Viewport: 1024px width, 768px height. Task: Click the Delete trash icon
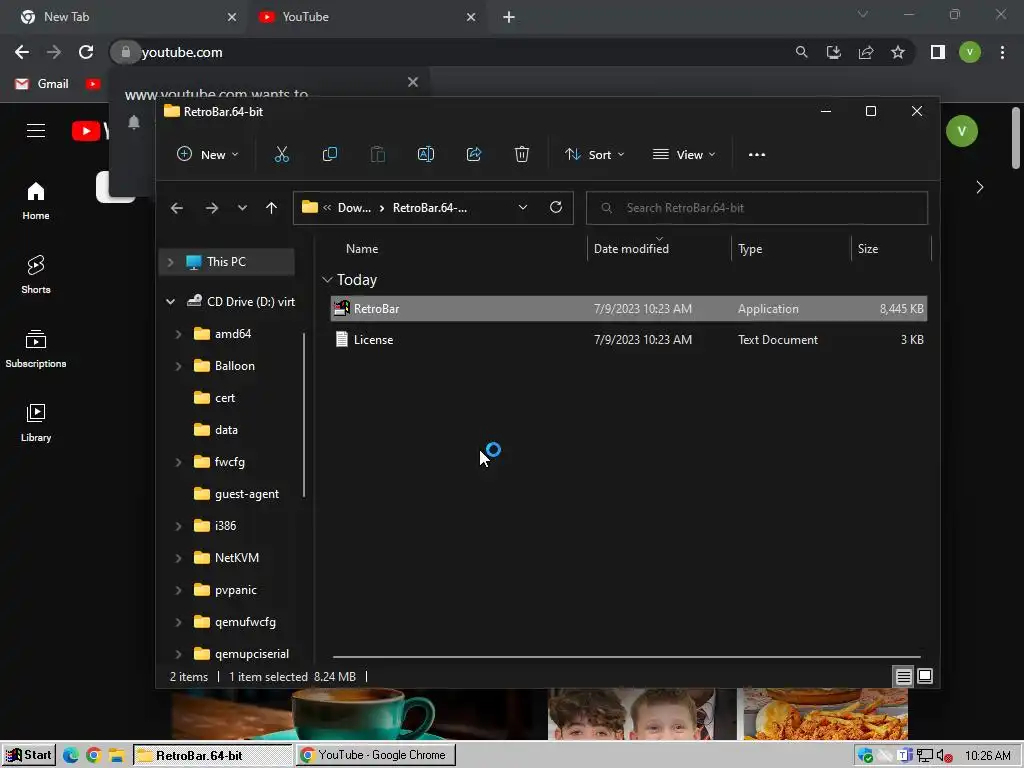coord(521,155)
